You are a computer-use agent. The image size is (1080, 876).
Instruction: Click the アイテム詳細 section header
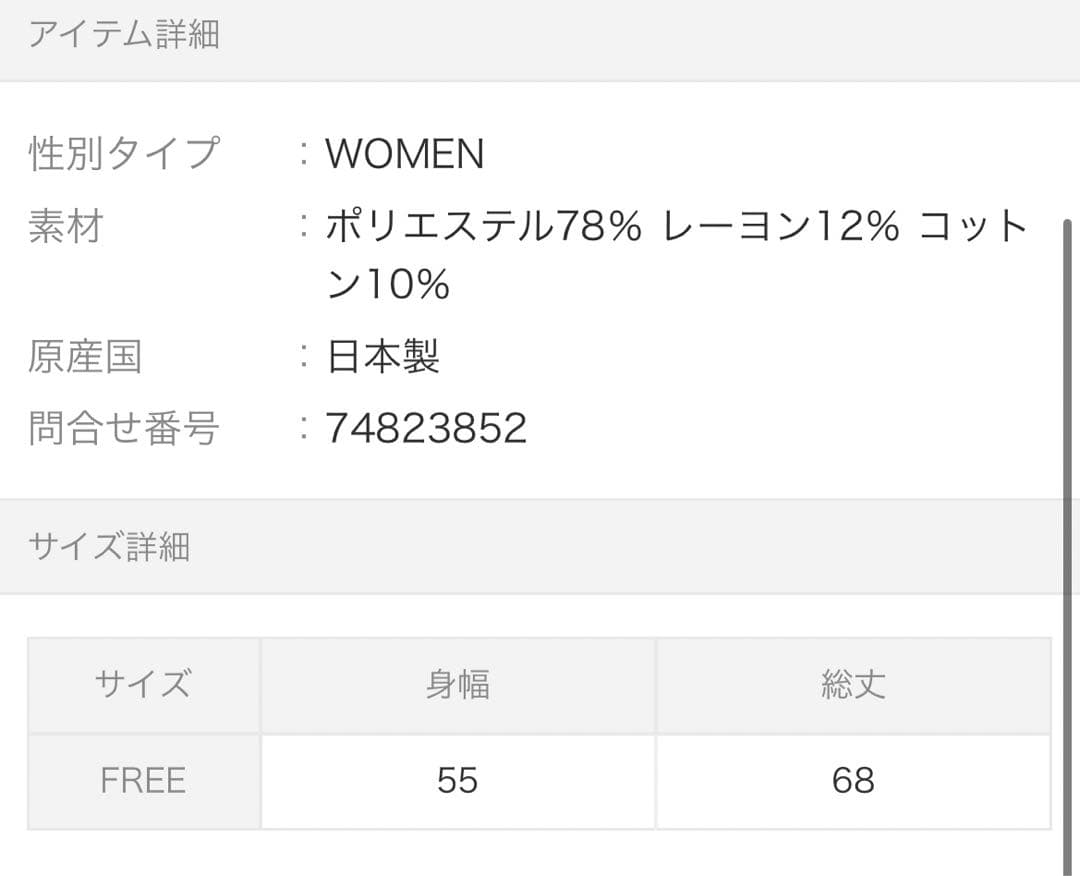click(x=124, y=35)
